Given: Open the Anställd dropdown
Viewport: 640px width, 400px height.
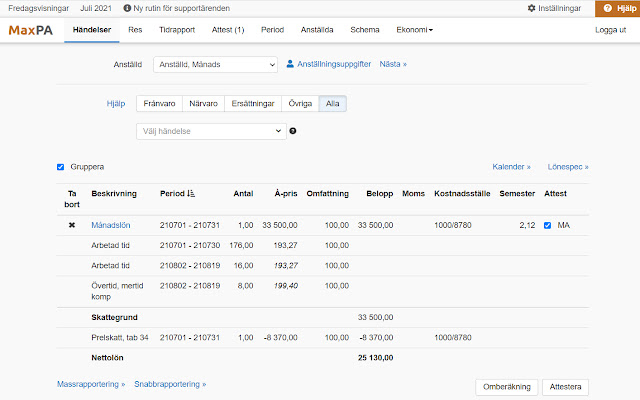Looking at the screenshot, I should tap(216, 64).
